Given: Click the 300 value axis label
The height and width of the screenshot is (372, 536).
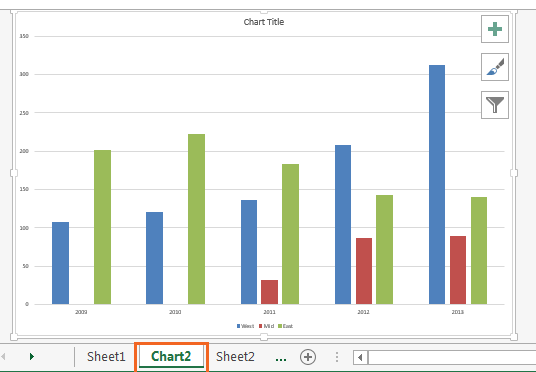Looking at the screenshot, I should pos(24,74).
